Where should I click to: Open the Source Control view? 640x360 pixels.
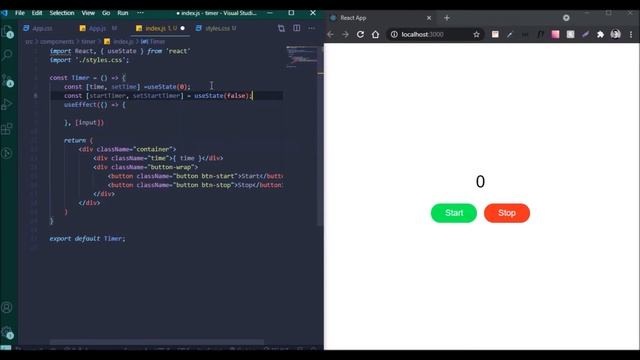7,80
